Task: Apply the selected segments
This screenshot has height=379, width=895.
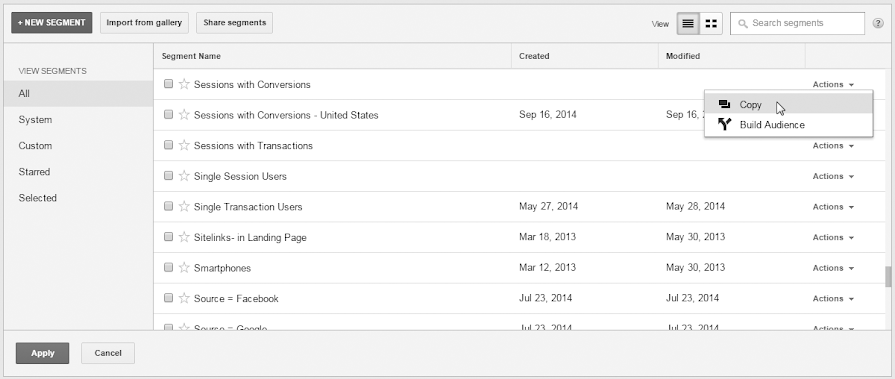Action: [42, 353]
